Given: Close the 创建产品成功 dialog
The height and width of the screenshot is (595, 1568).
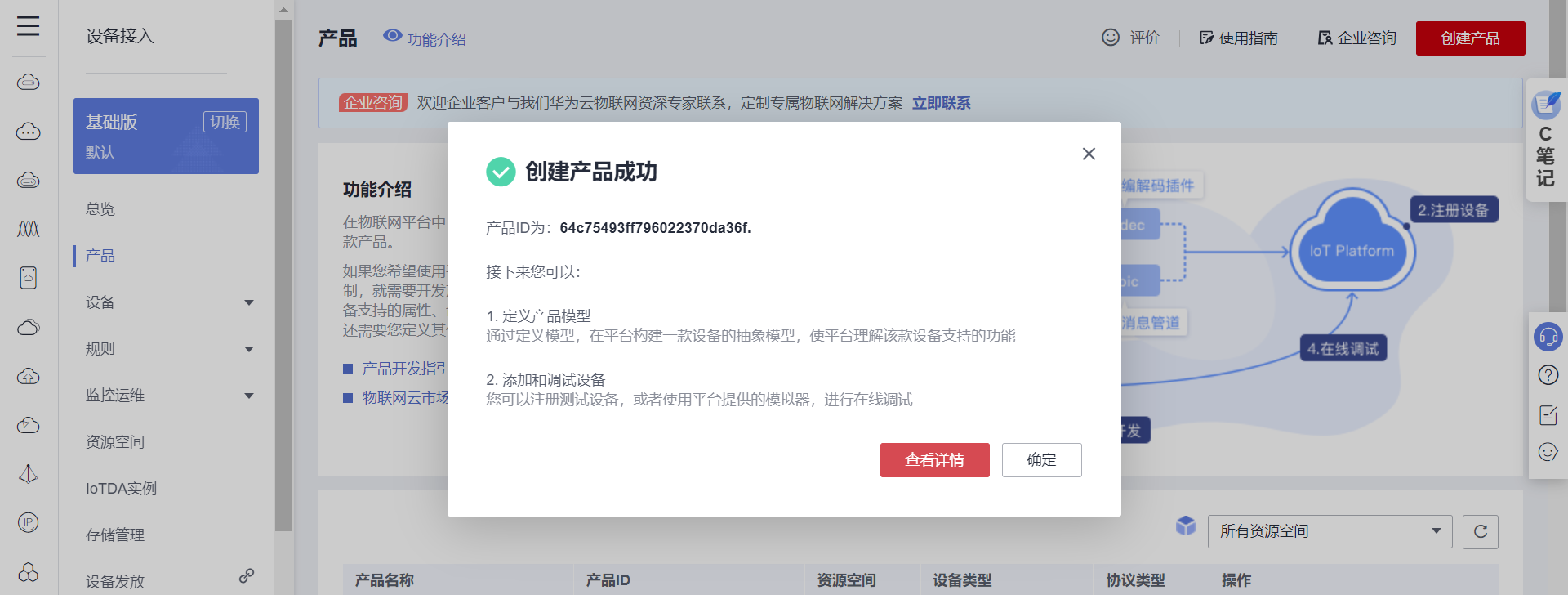Looking at the screenshot, I should pyautogui.click(x=1088, y=154).
